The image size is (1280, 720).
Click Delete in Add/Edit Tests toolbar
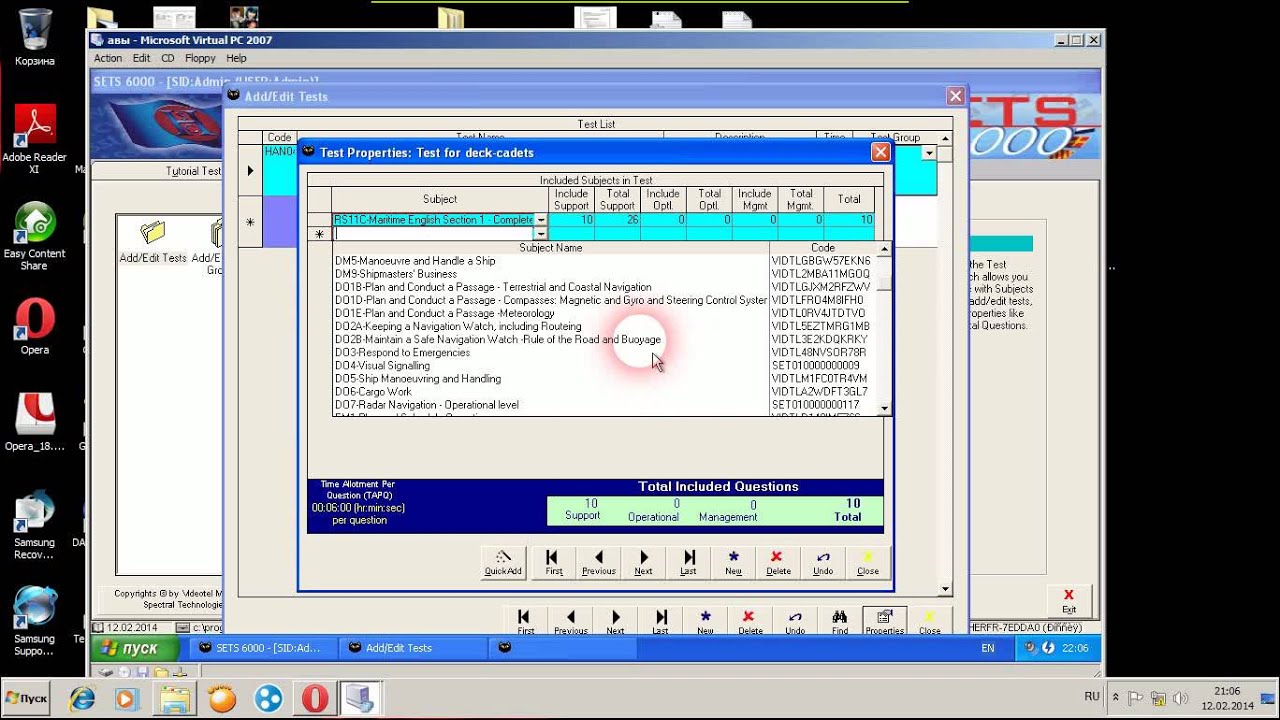(750, 622)
